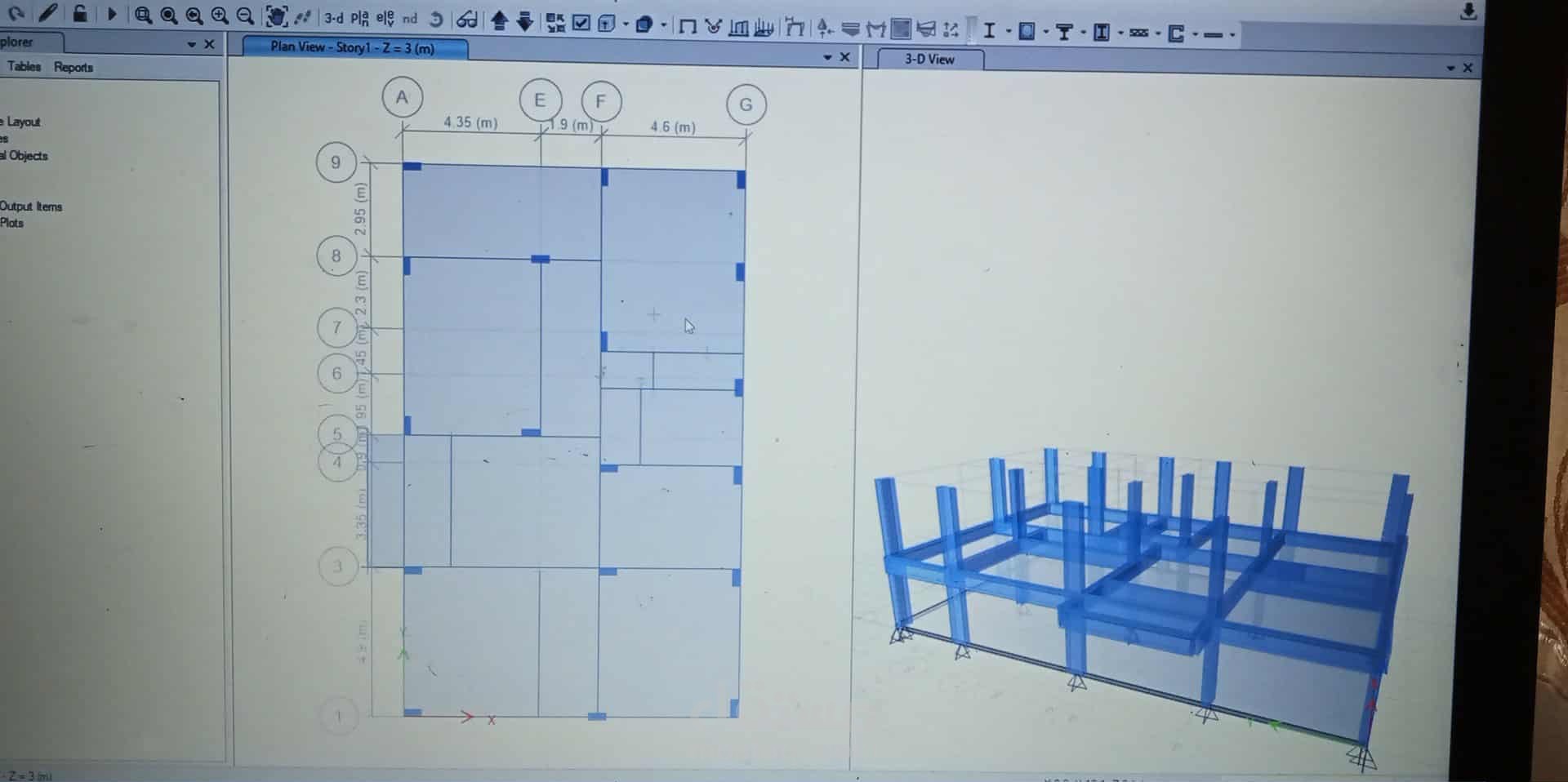1568x782 pixels.
Task: Click the force diagram icon
Action: tap(764, 29)
